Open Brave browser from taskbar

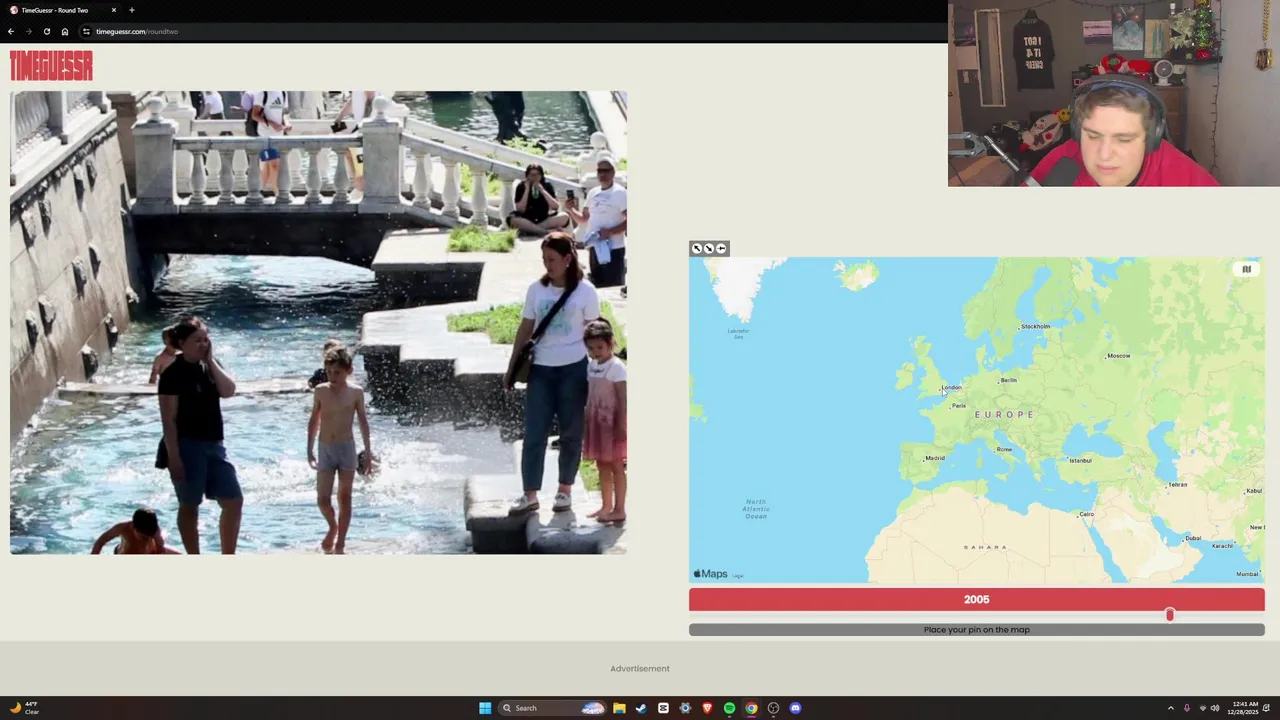[x=707, y=708]
